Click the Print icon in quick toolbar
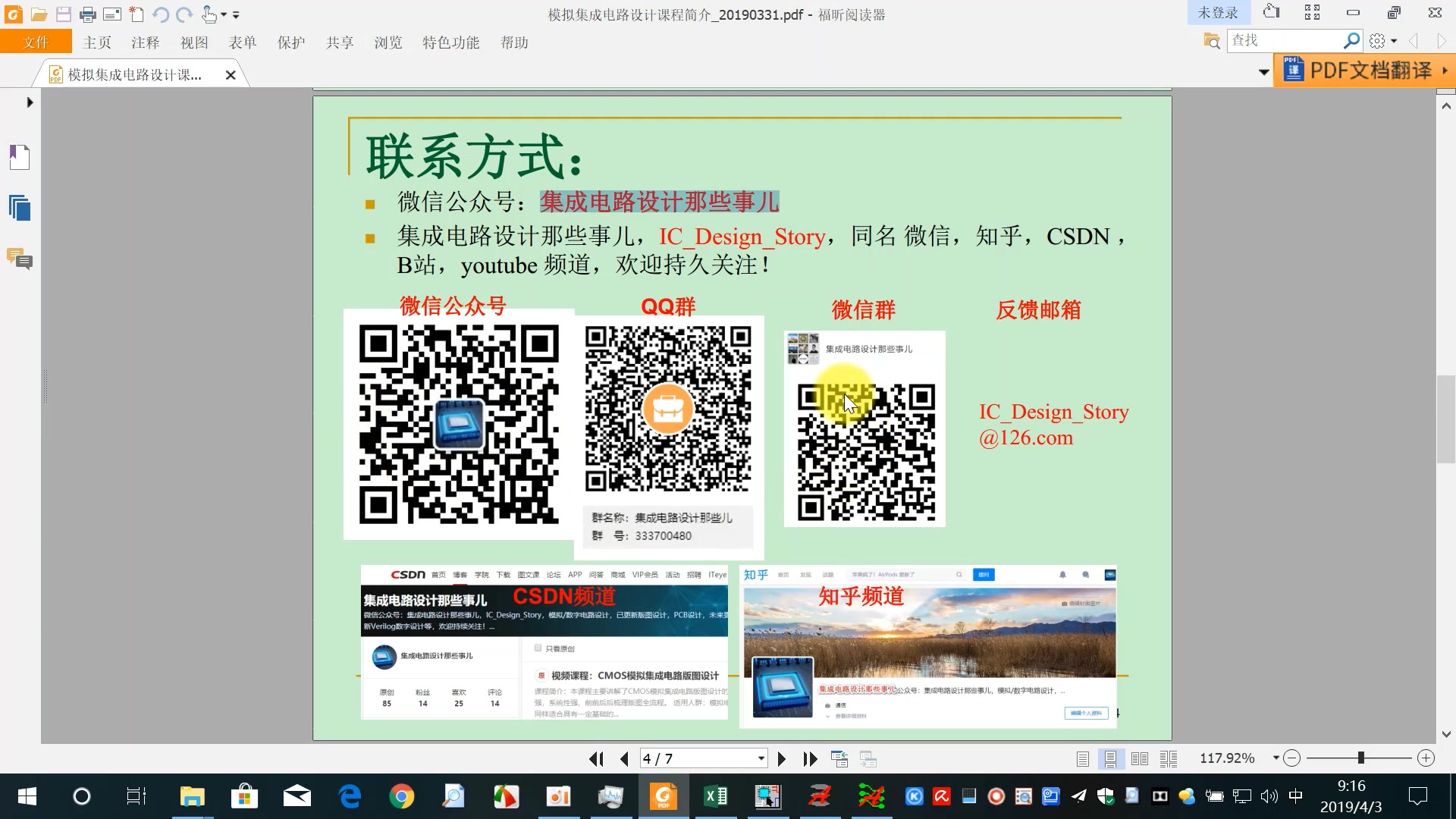This screenshot has height=819, width=1456. [x=88, y=14]
